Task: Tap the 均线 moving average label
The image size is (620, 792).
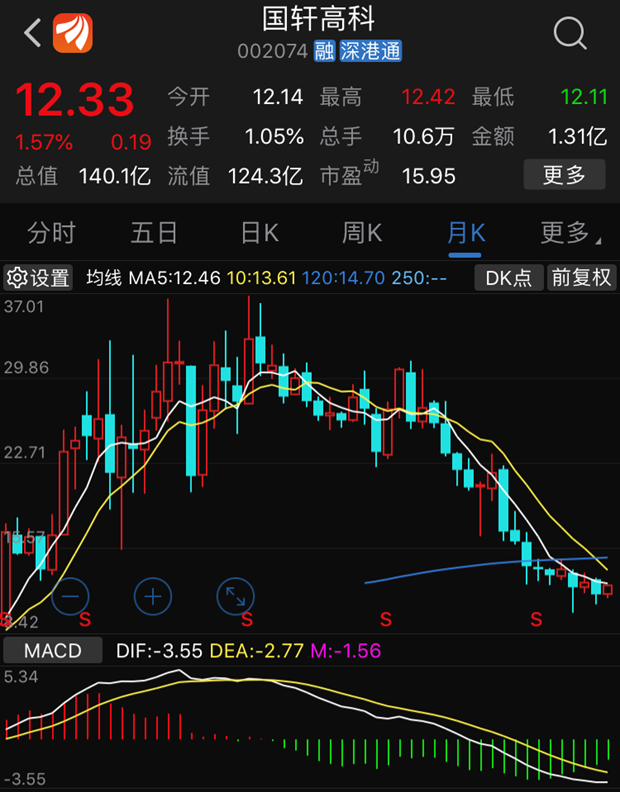Action: 105,278
